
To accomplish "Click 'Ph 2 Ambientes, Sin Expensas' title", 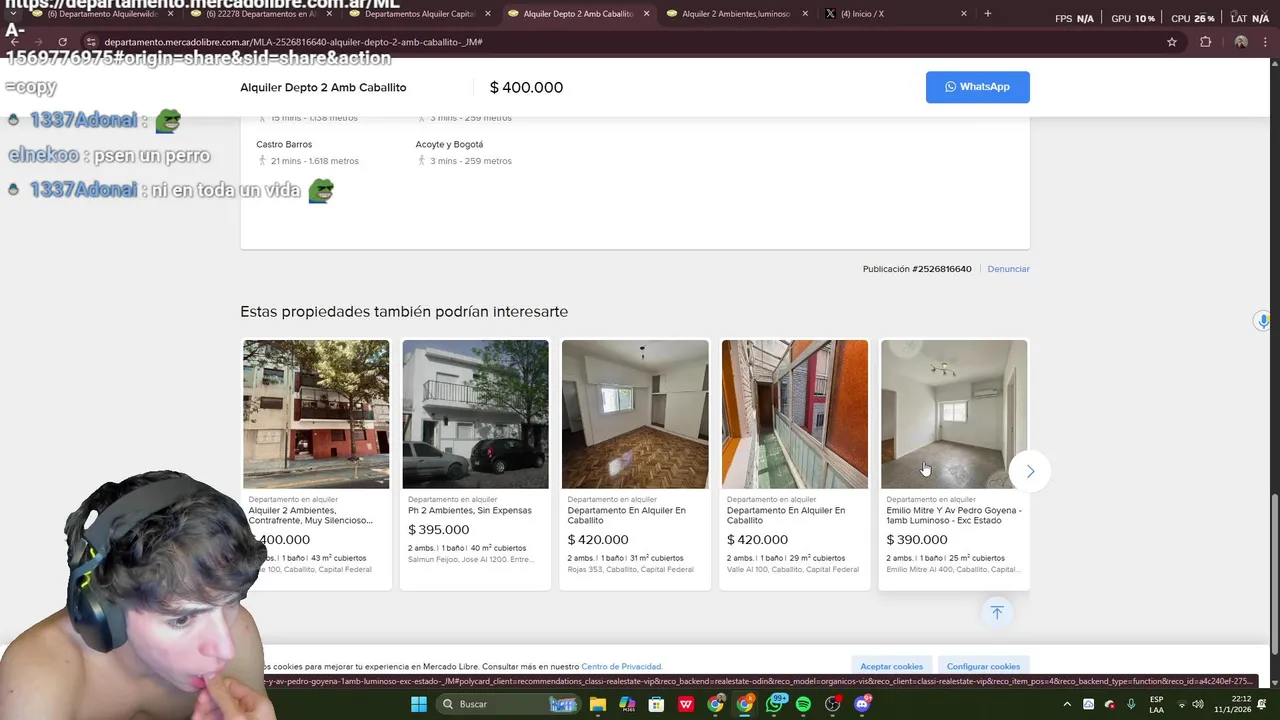I will coord(470,510).
